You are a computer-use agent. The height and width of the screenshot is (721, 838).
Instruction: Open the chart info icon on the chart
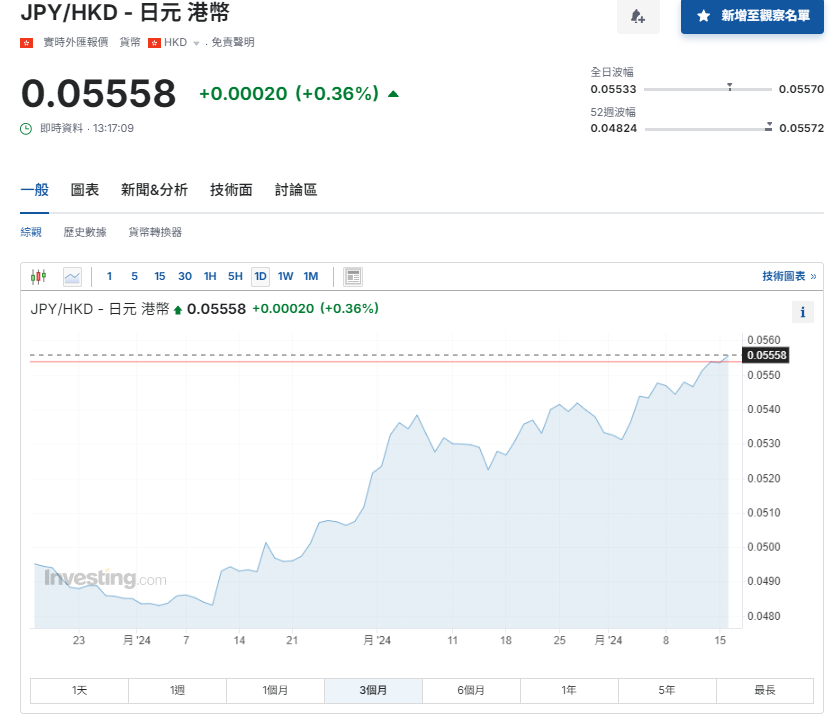pyautogui.click(x=802, y=312)
